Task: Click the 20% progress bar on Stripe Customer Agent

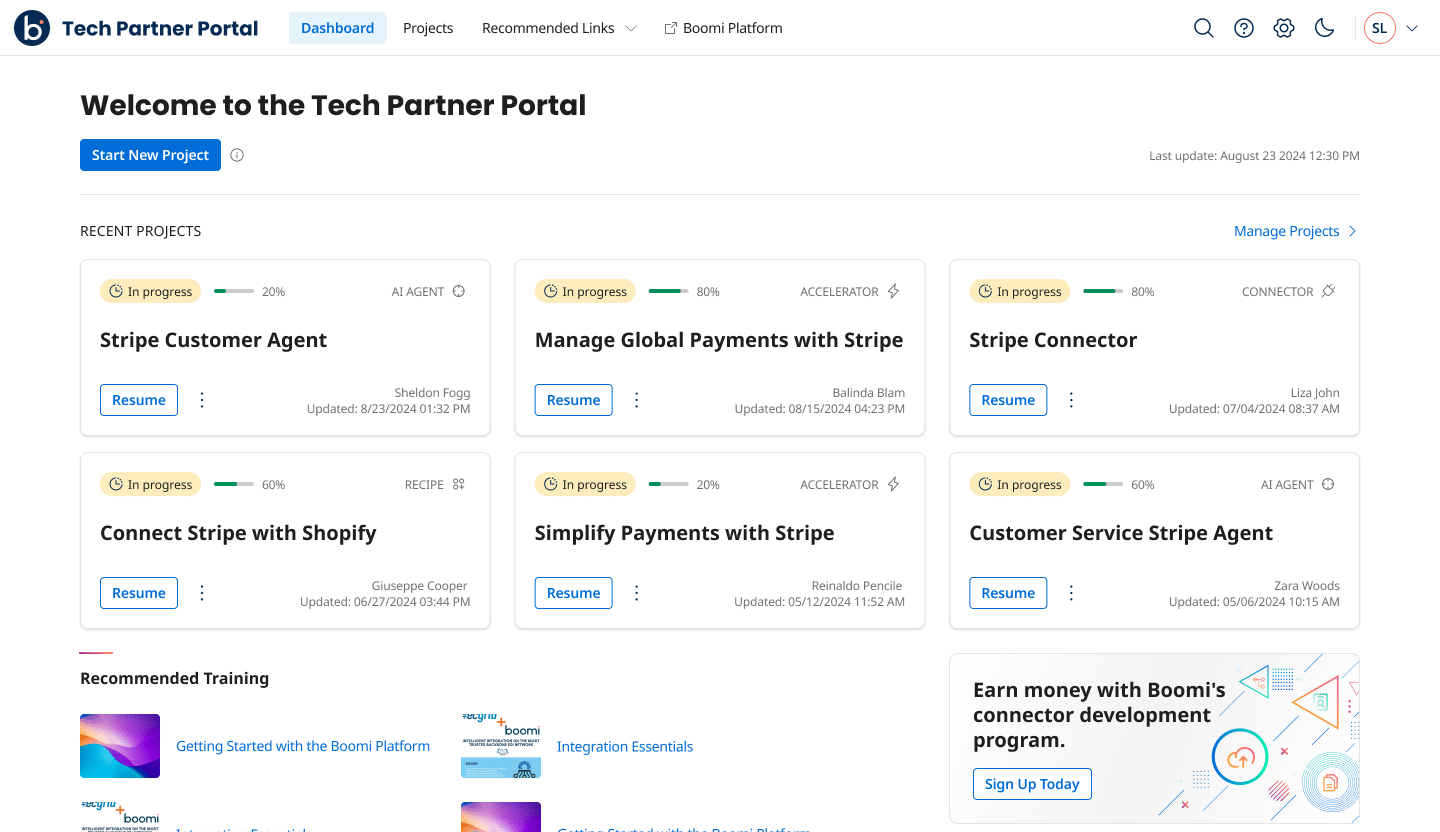Action: point(234,292)
